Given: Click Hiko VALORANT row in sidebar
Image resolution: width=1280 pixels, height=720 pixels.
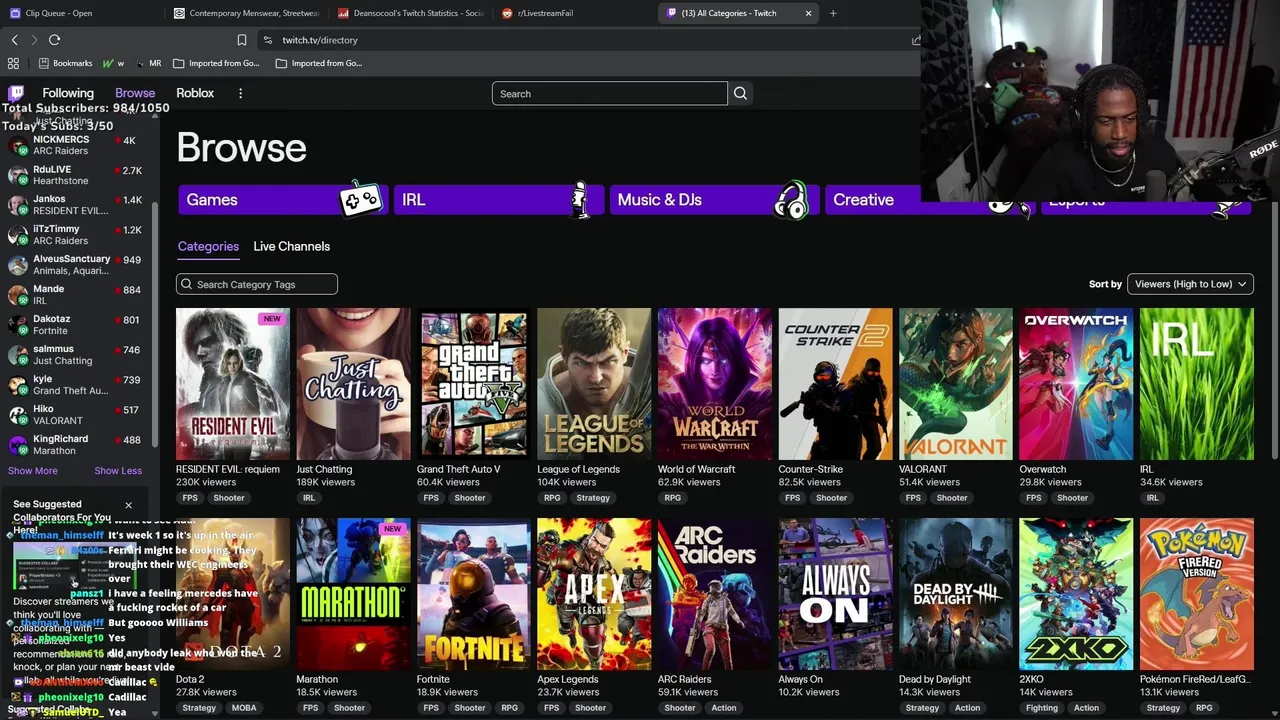Looking at the screenshot, I should (76, 415).
